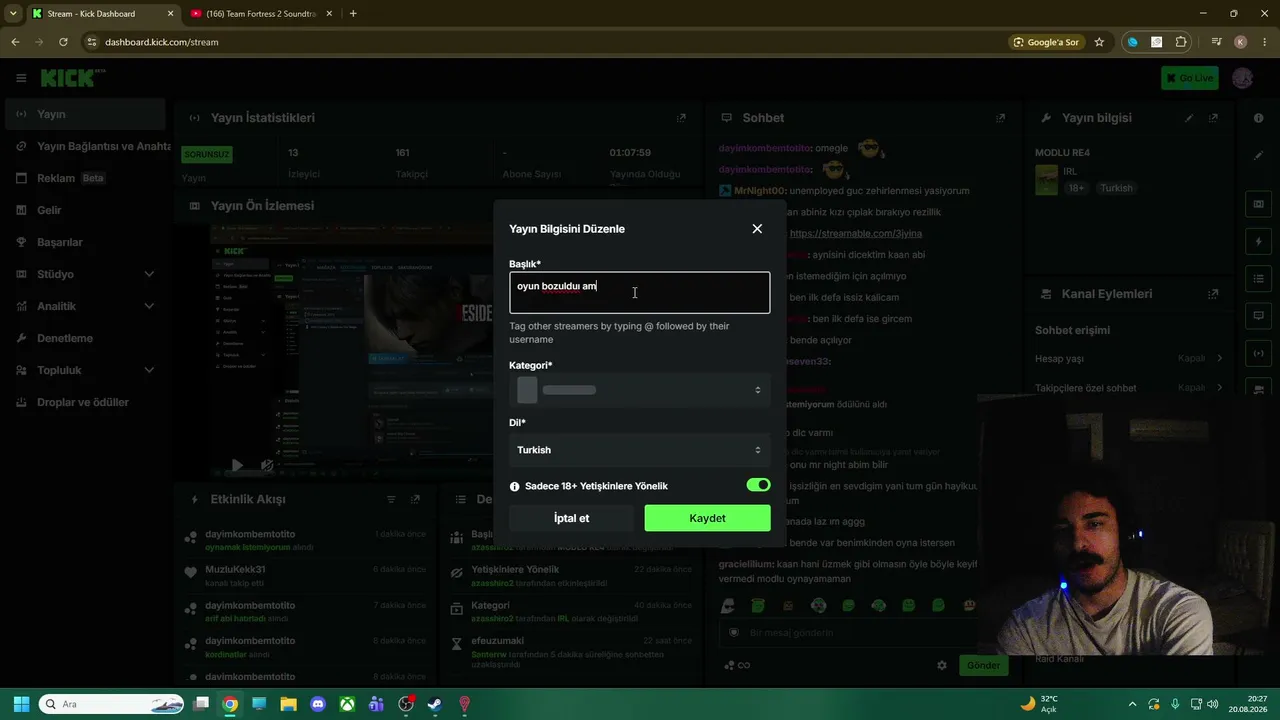
Task: Open the profile avatar menu
Action: pos(1243,78)
